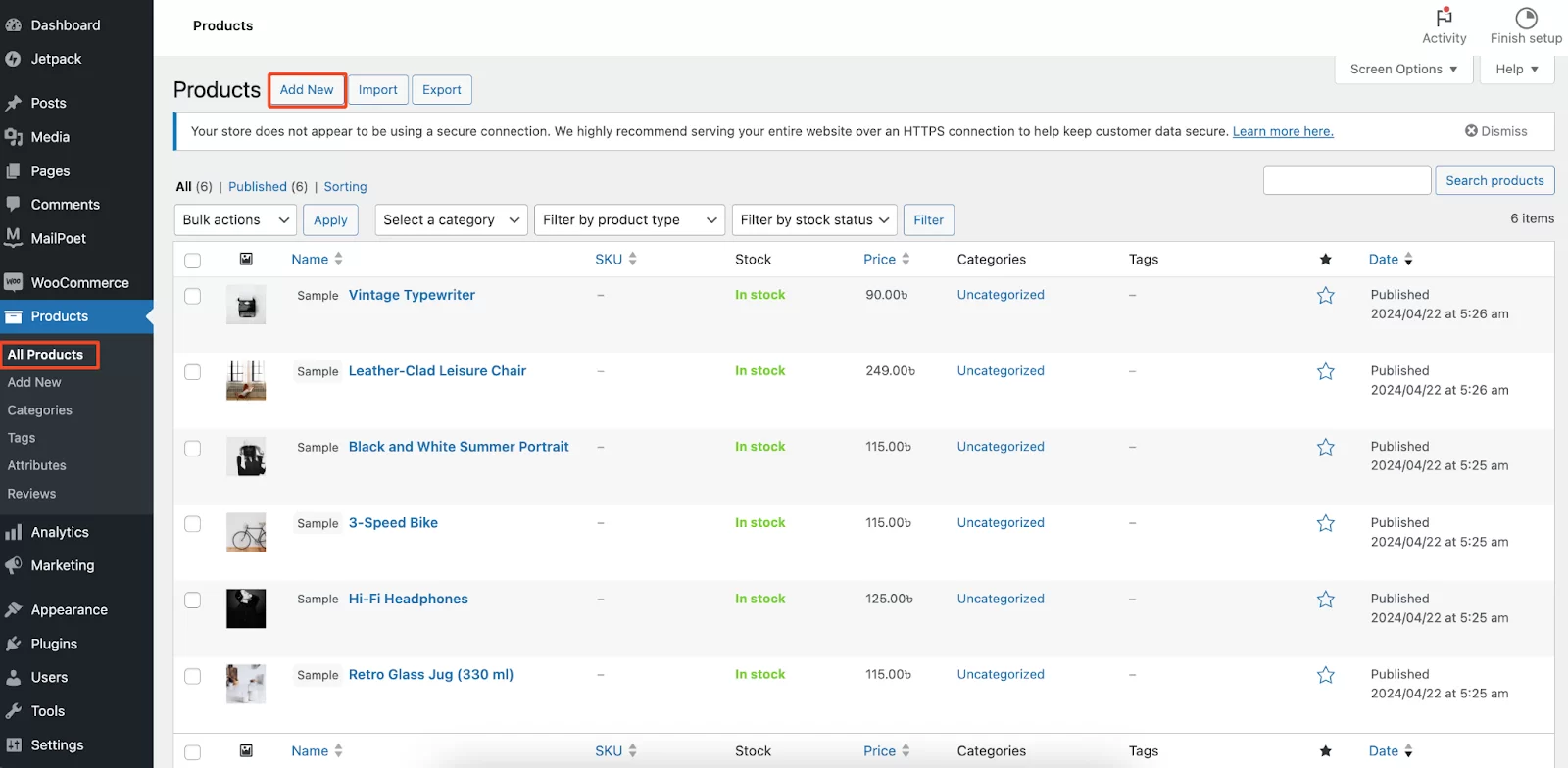The width and height of the screenshot is (1568, 768).
Task: Toggle featured star for Black and White Summer Portrait
Action: point(1326,447)
